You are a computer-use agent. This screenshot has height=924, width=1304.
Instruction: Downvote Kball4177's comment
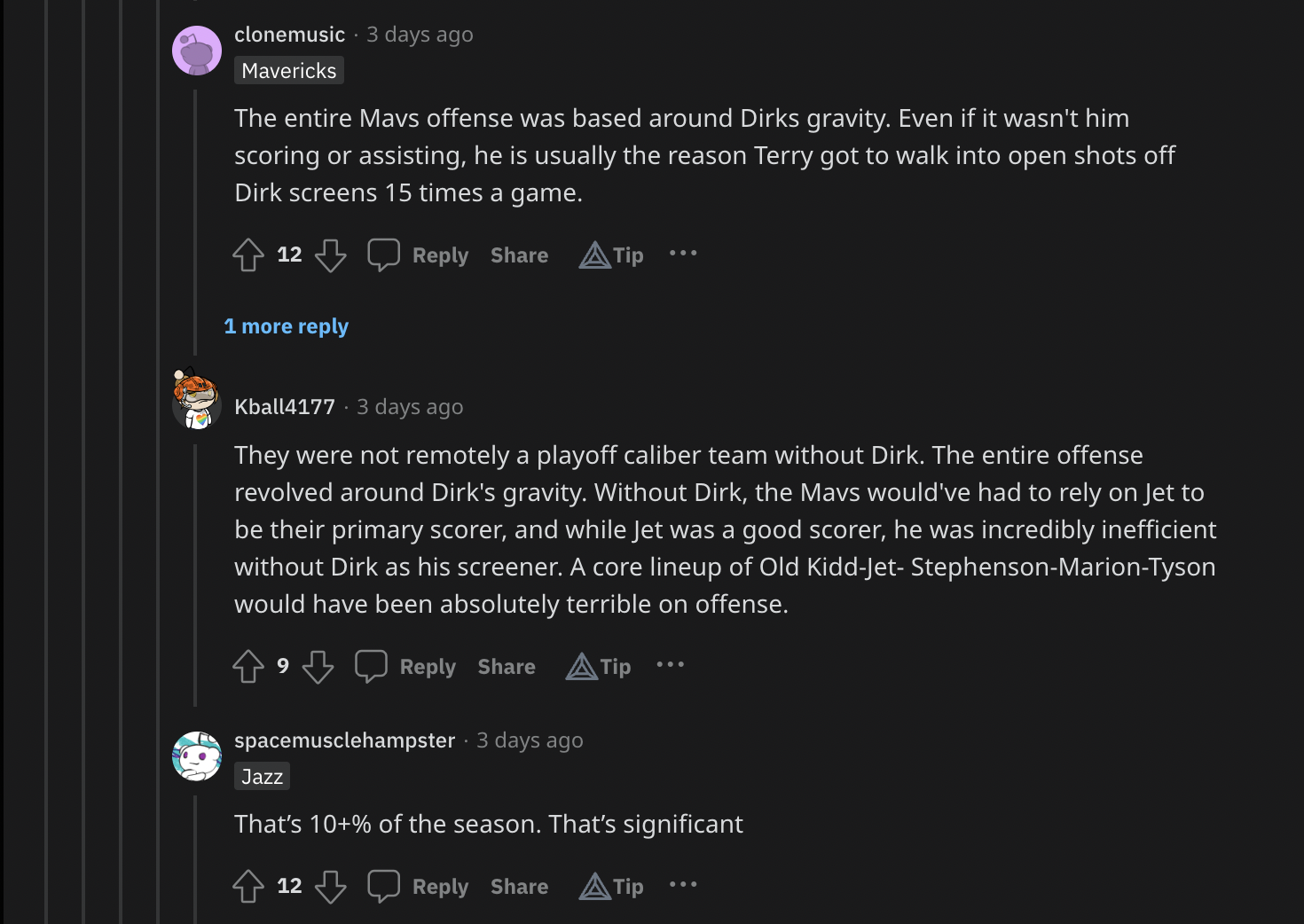318,667
